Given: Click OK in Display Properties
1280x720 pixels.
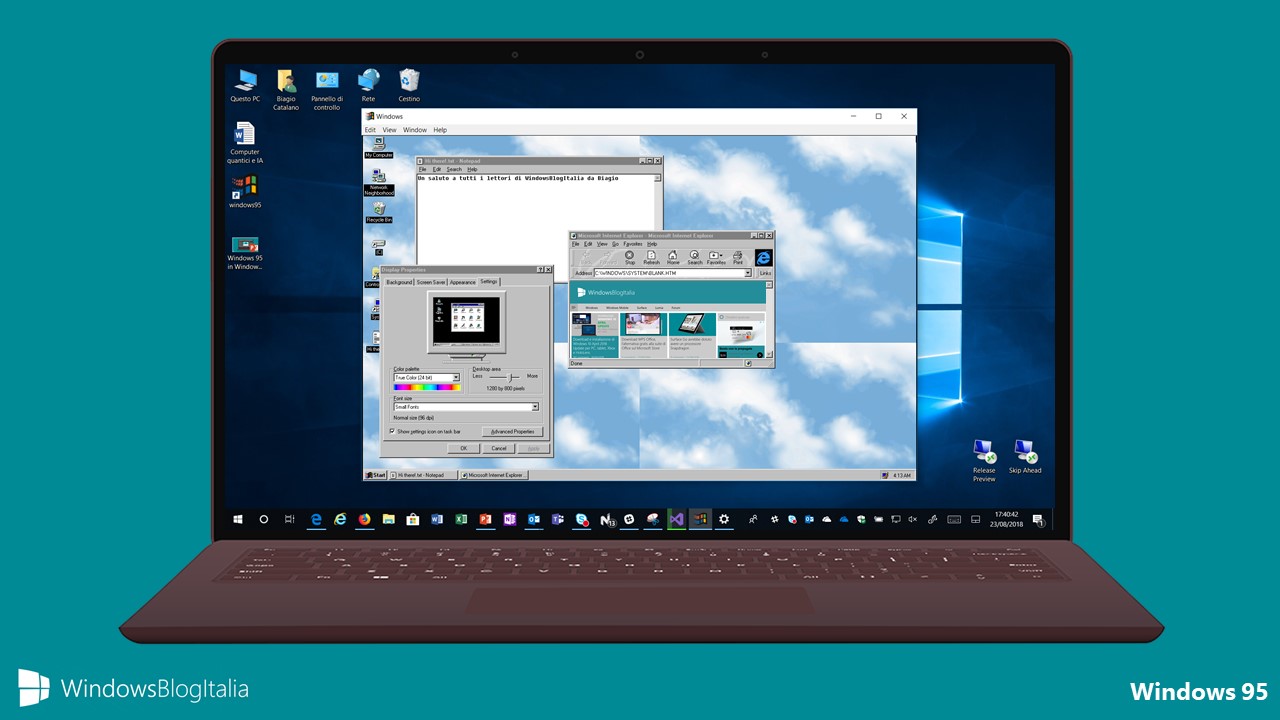Looking at the screenshot, I should coord(463,448).
